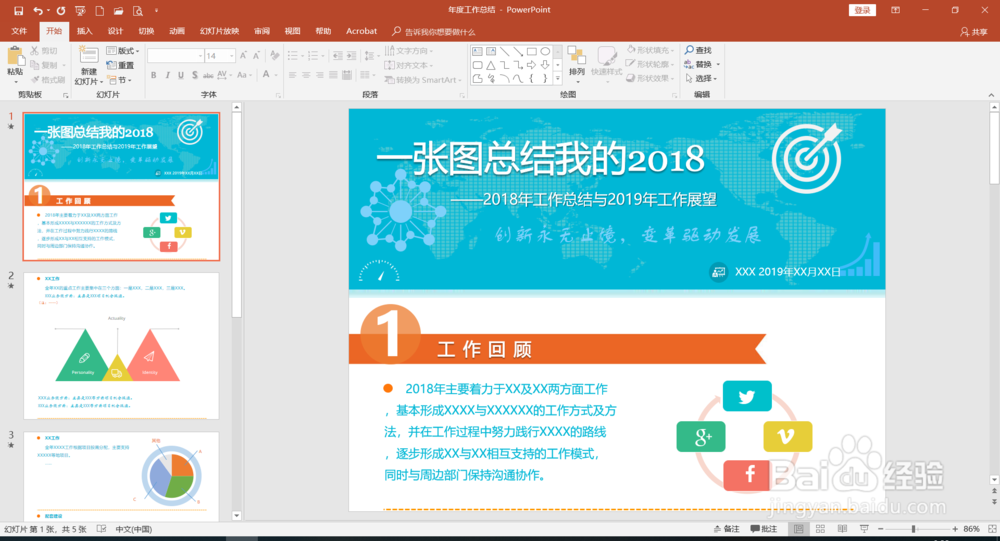
Task: Toggle italic formatting
Action: pos(168,75)
